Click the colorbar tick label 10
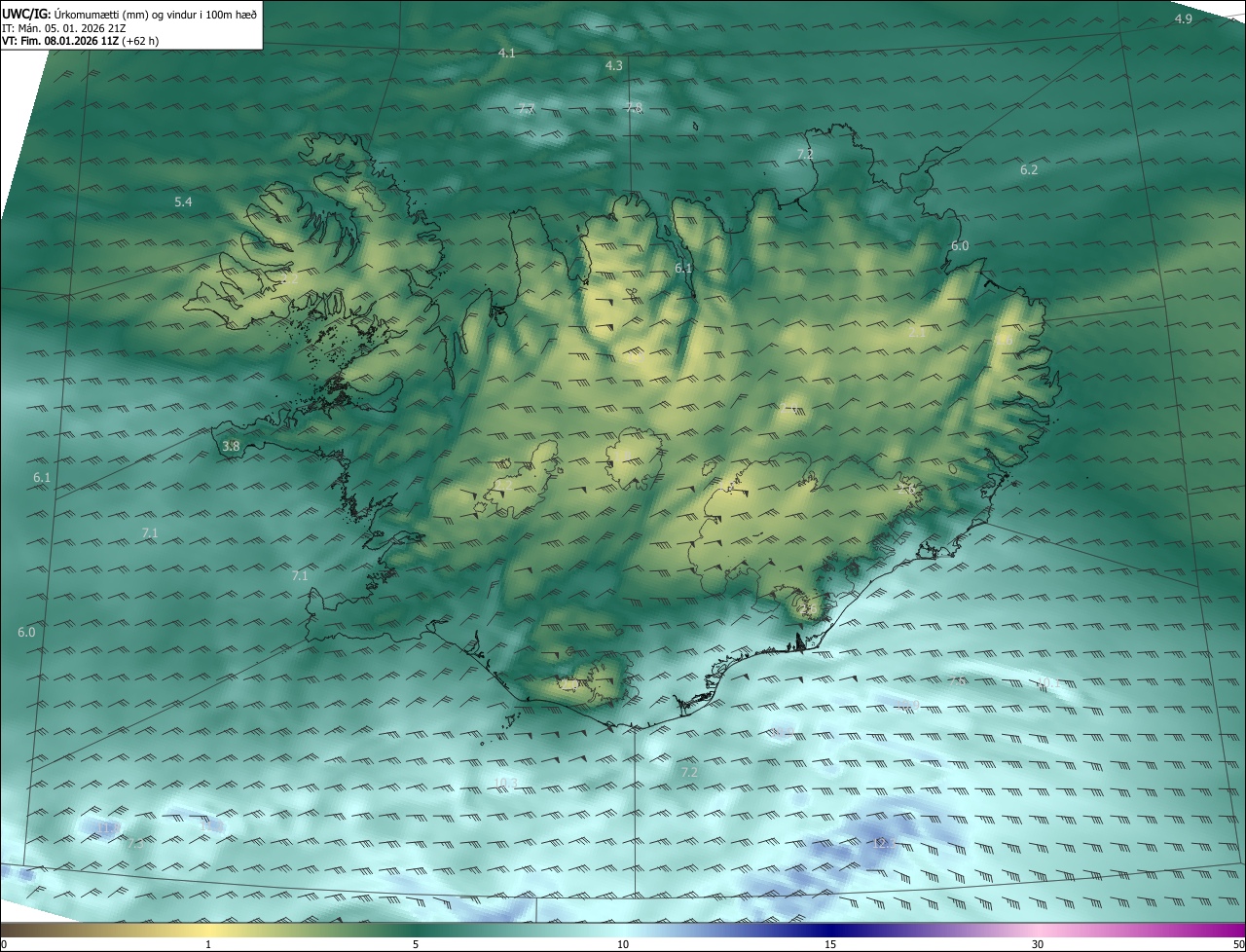 [623, 945]
